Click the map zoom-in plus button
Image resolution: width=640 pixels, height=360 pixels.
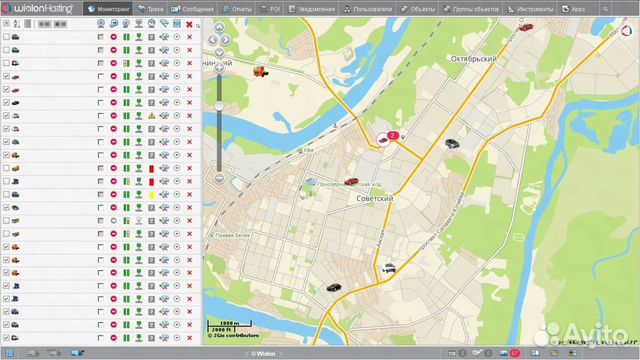click(x=219, y=68)
